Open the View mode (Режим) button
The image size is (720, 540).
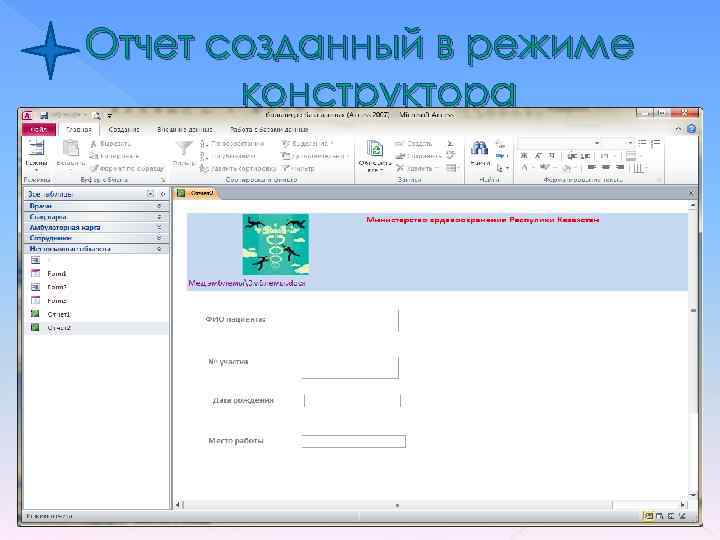click(x=36, y=154)
